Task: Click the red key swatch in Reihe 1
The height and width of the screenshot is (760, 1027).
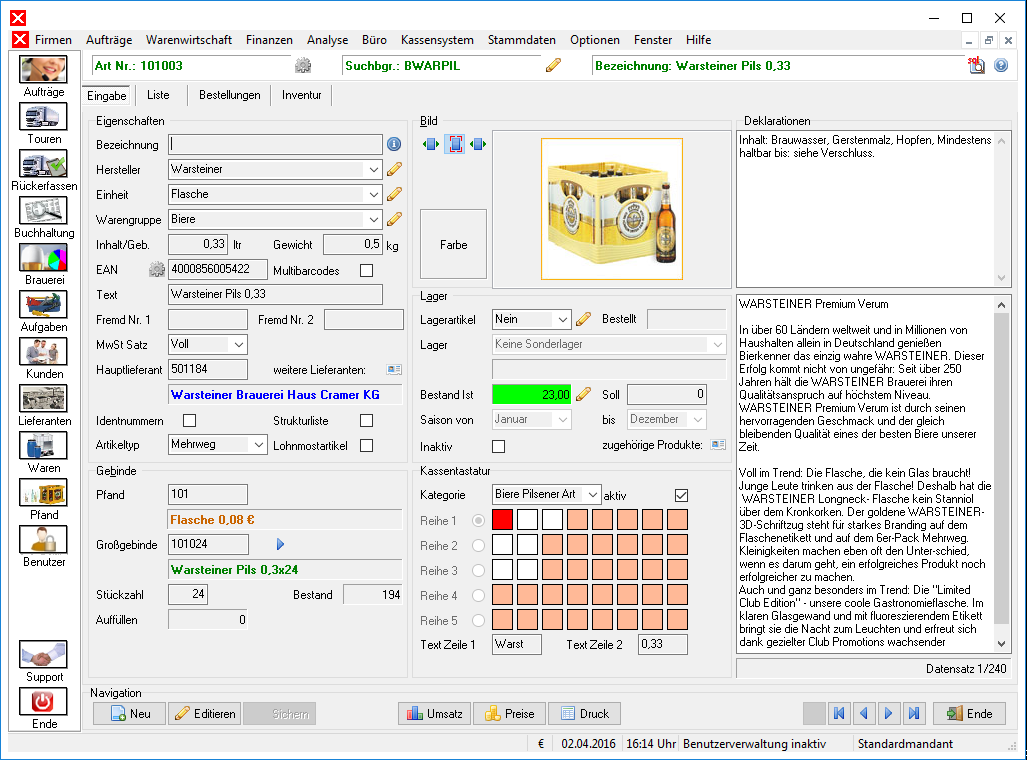Action: click(x=502, y=520)
